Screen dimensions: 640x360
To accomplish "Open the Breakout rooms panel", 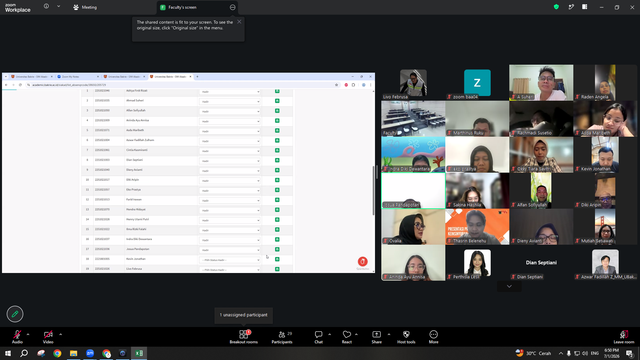I will (243, 337).
